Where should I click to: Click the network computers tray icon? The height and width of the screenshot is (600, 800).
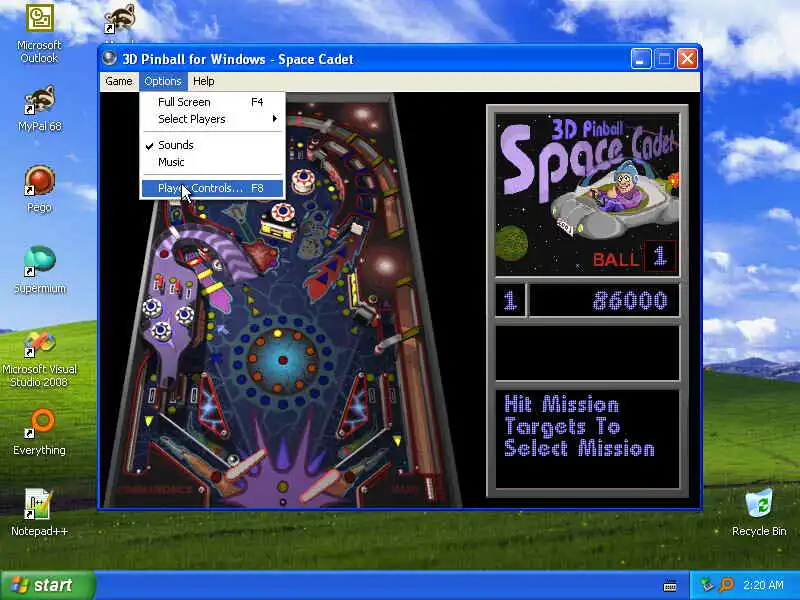coord(707,585)
